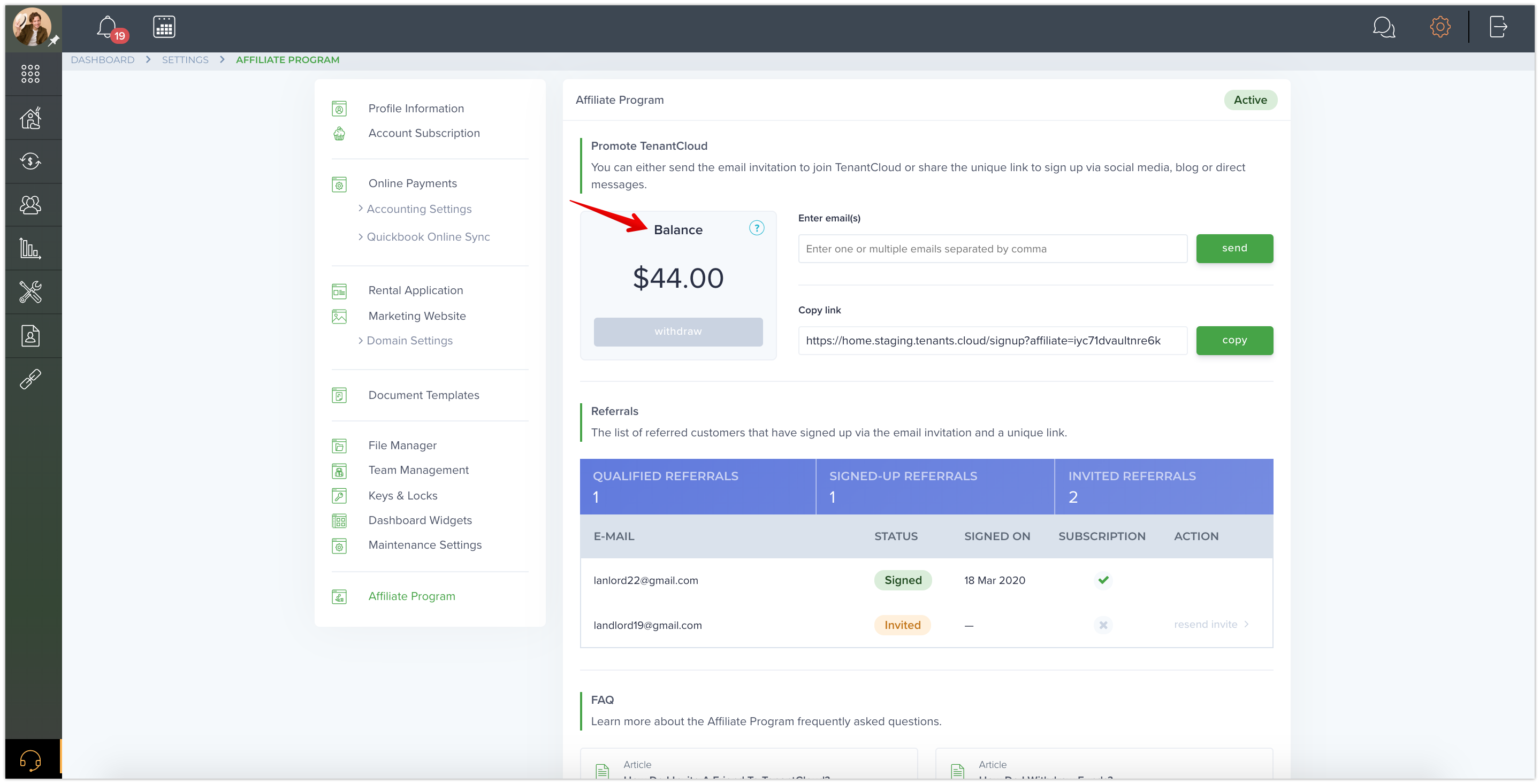The height and width of the screenshot is (784, 1540).
Task: Open the applications document icon in sidebar
Action: click(x=31, y=336)
